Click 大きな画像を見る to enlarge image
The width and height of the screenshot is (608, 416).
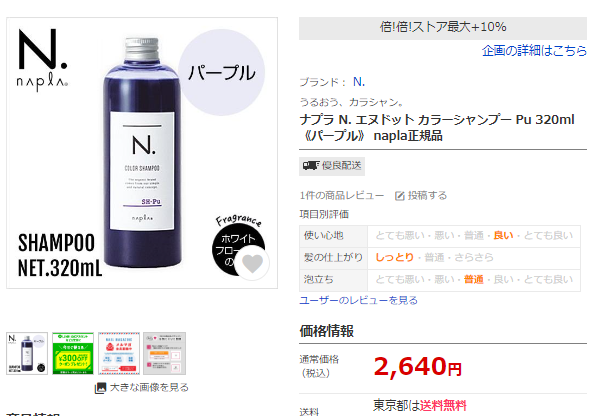click(149, 387)
